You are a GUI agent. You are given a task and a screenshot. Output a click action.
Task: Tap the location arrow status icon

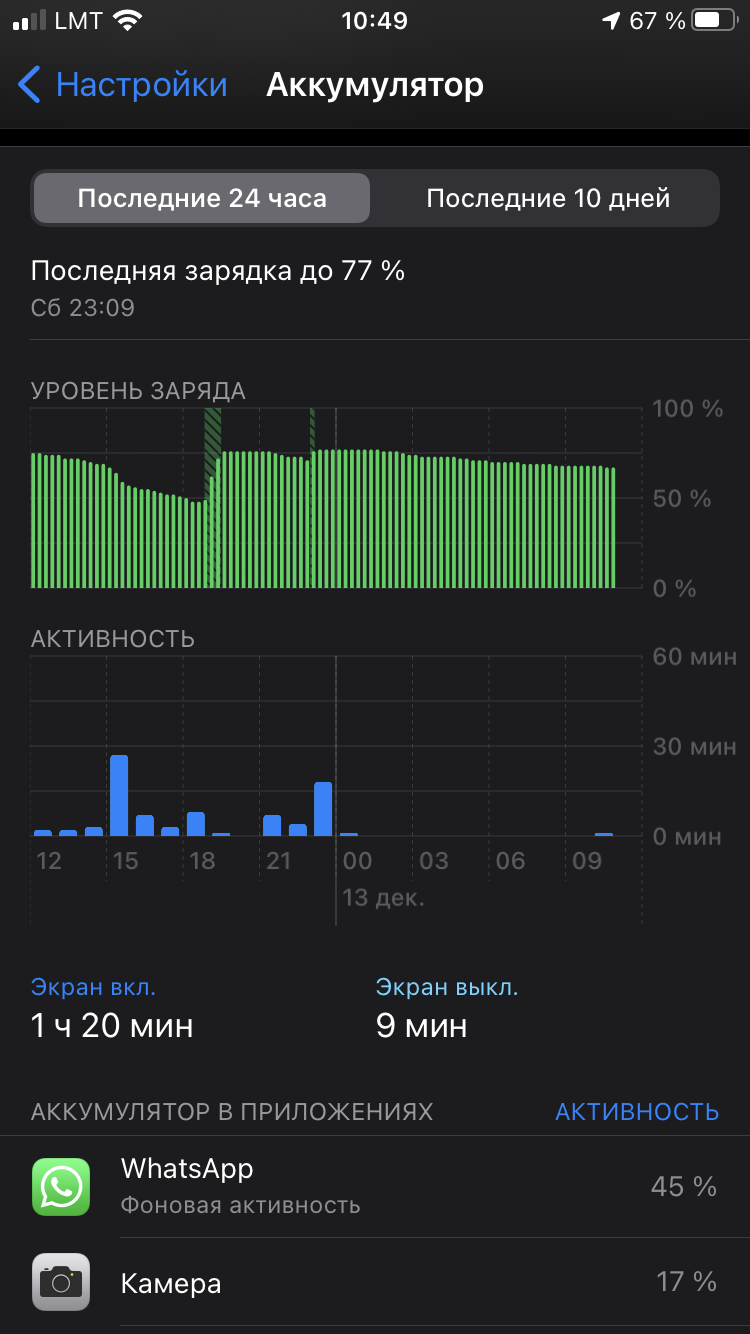(x=610, y=21)
